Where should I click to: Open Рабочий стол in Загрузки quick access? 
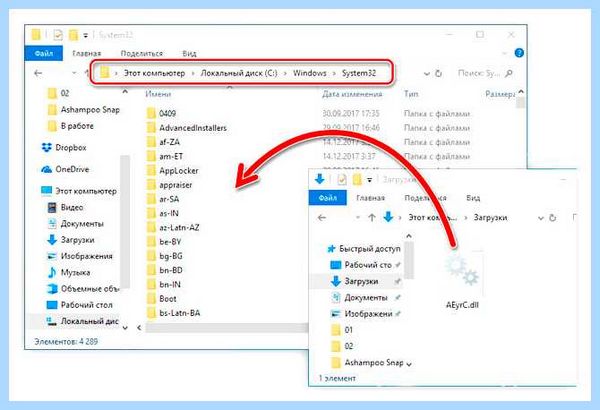click(361, 265)
